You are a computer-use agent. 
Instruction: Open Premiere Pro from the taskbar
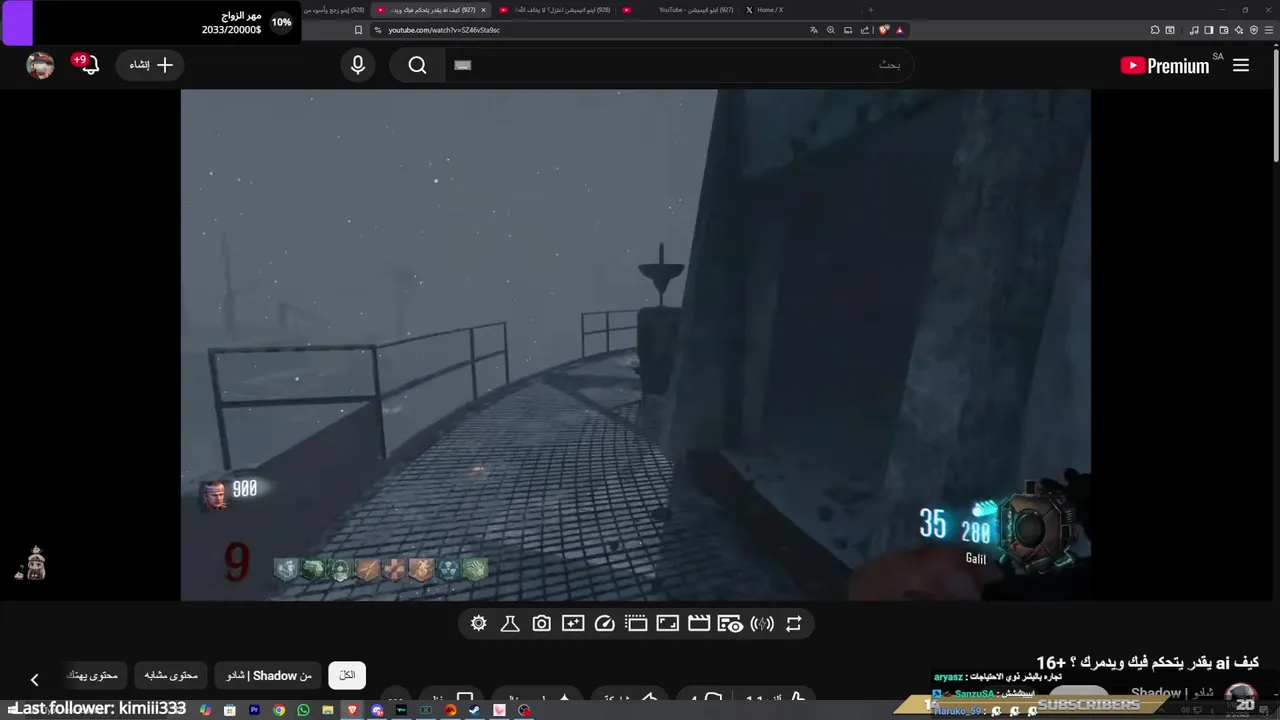pos(254,710)
